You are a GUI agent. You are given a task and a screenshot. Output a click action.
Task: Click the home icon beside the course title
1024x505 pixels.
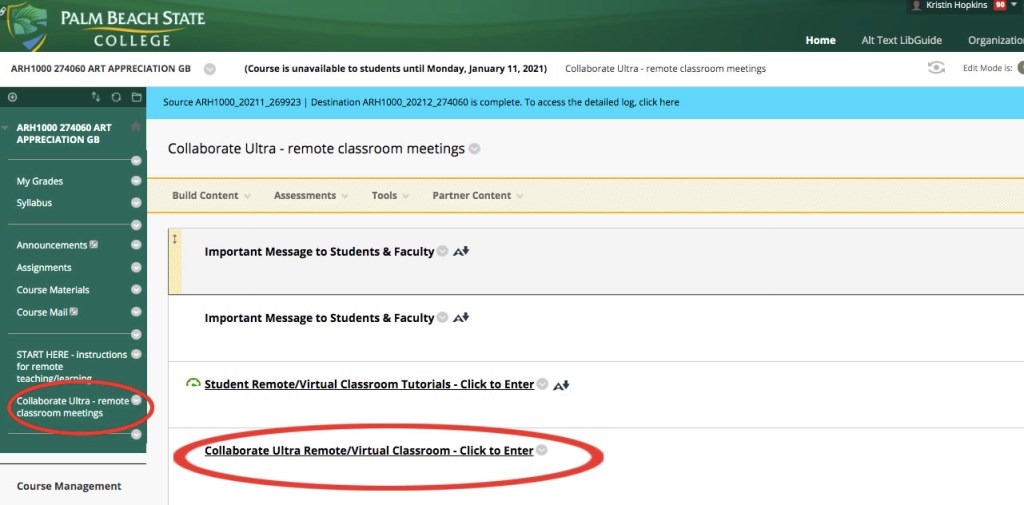coord(136,127)
